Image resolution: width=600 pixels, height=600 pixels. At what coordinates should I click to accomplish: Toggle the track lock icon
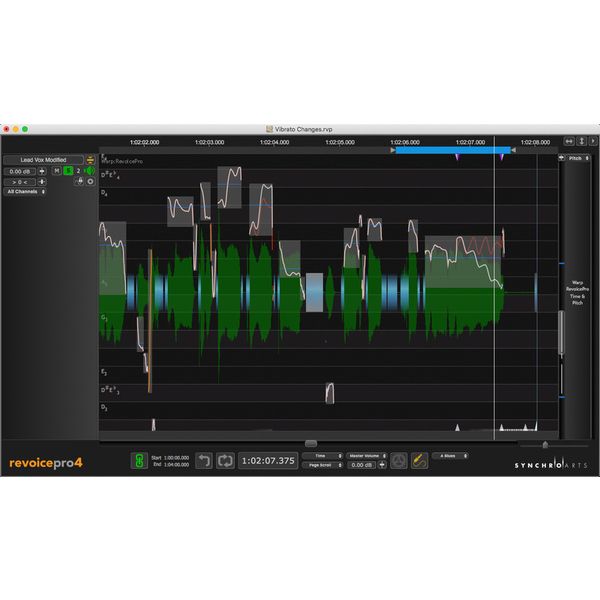coord(79,181)
